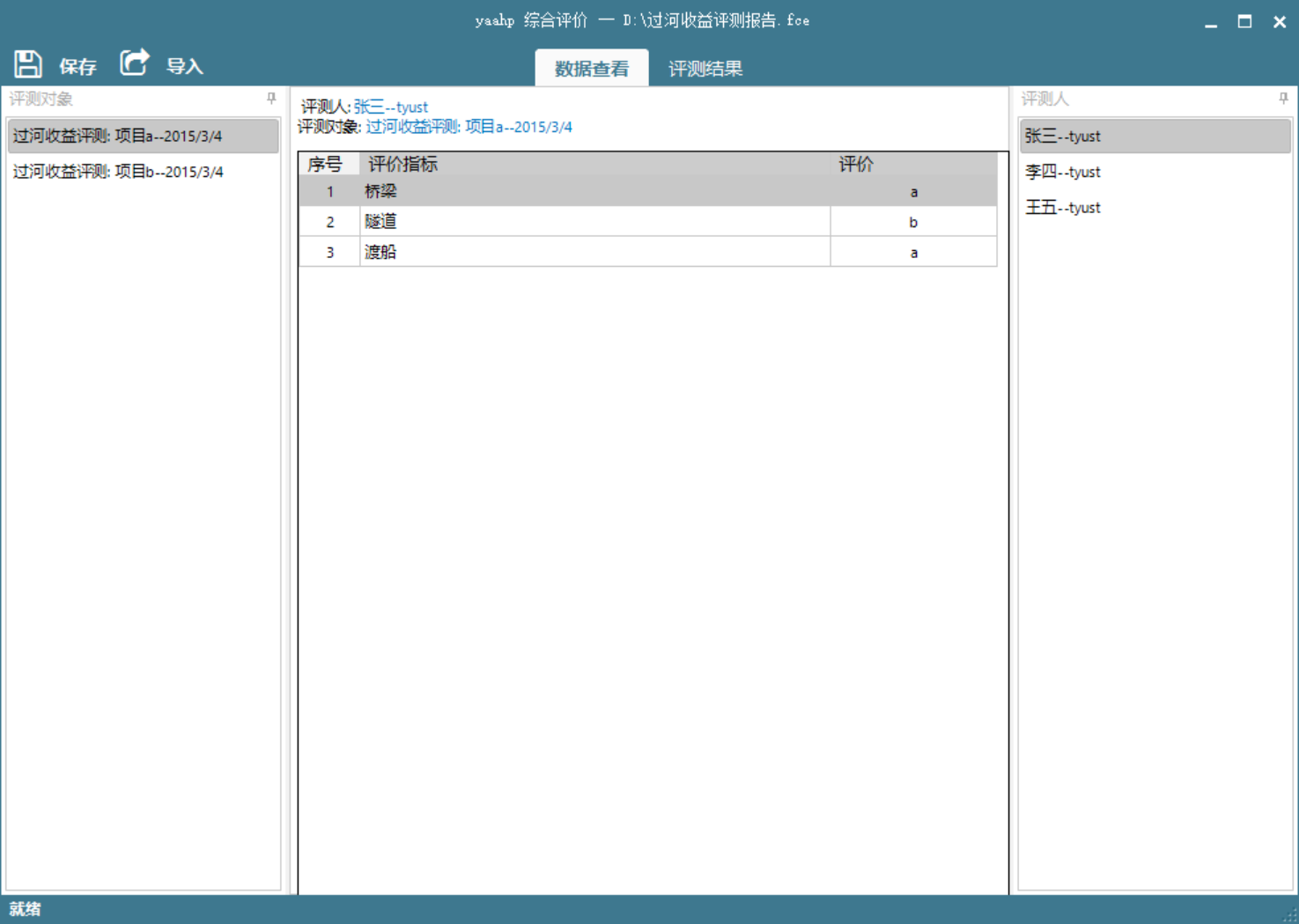Click the 保存 button label
The height and width of the screenshot is (924, 1299).
pyautogui.click(x=77, y=66)
